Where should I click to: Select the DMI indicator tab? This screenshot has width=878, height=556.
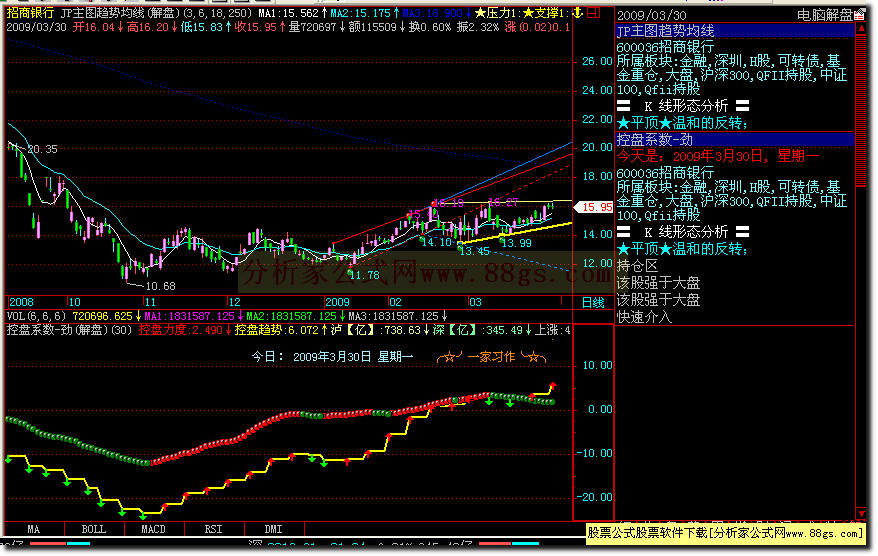[273, 529]
